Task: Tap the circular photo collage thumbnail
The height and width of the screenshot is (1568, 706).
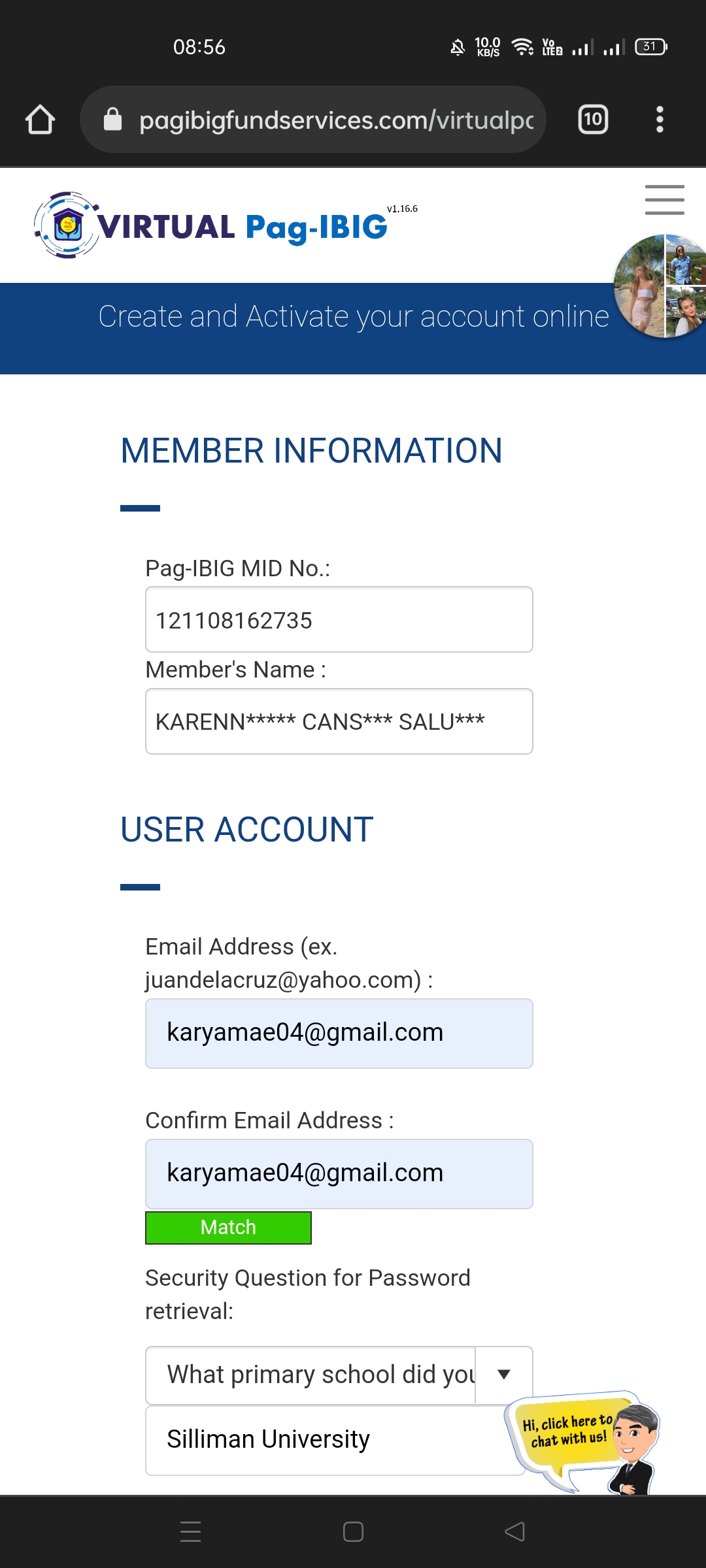Action: (x=660, y=286)
